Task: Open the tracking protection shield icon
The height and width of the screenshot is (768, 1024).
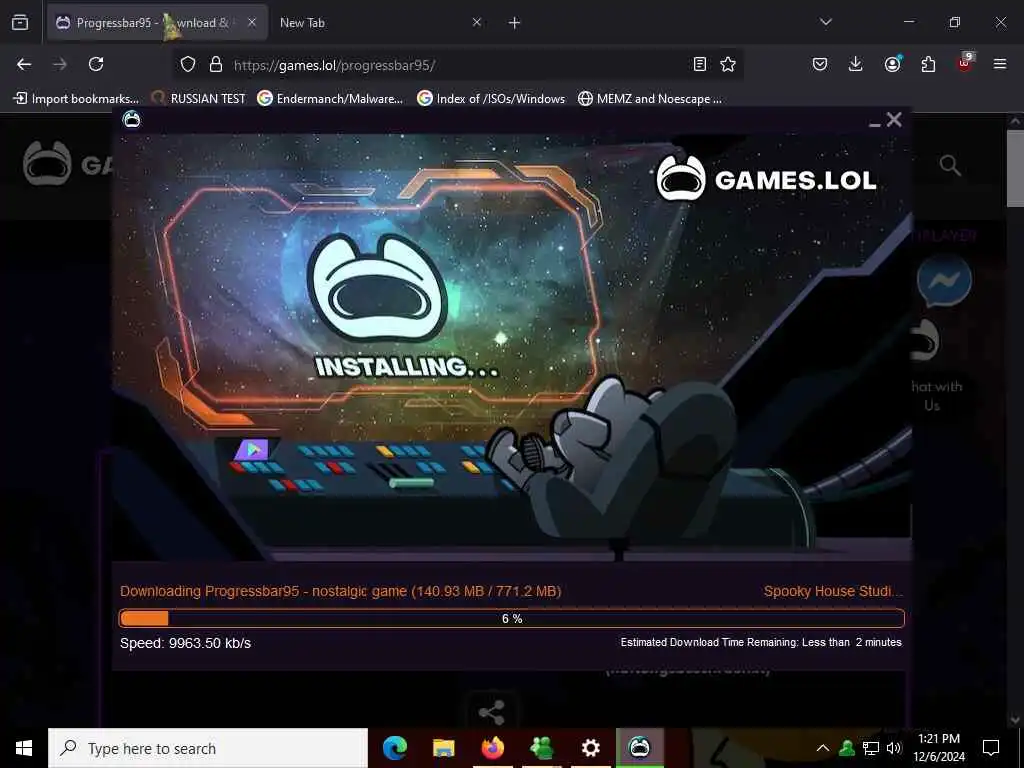Action: (188, 64)
